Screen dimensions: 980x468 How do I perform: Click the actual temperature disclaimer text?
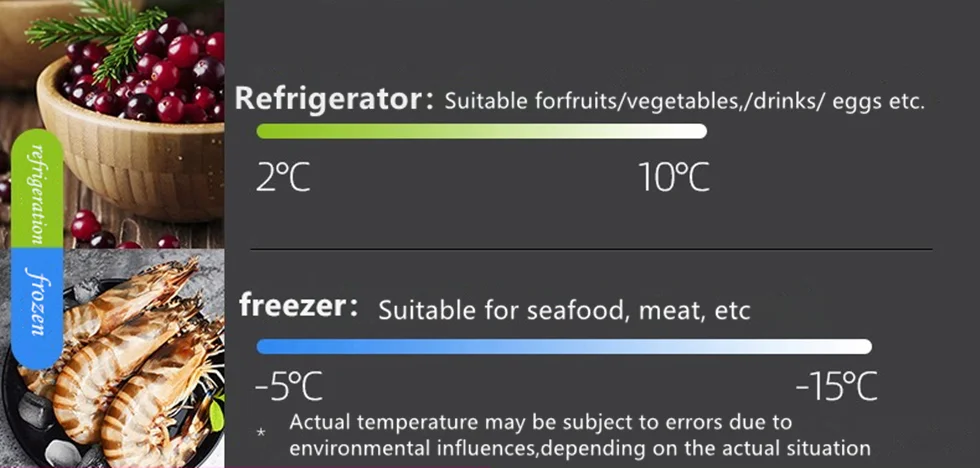click(x=580, y=435)
